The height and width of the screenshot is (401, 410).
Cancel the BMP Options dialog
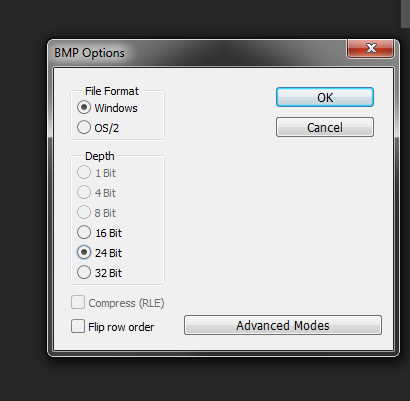click(x=325, y=127)
